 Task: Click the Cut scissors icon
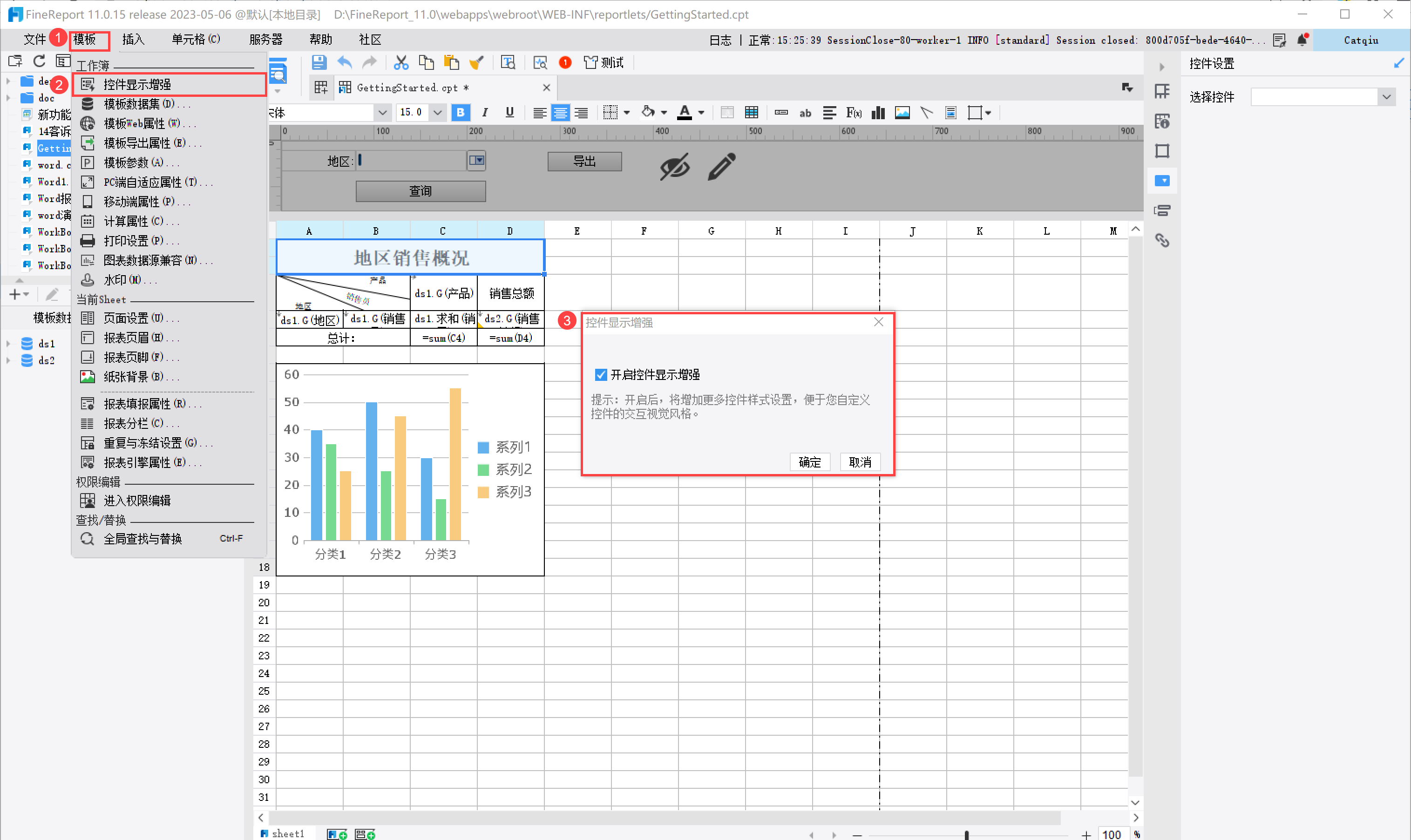pos(401,63)
